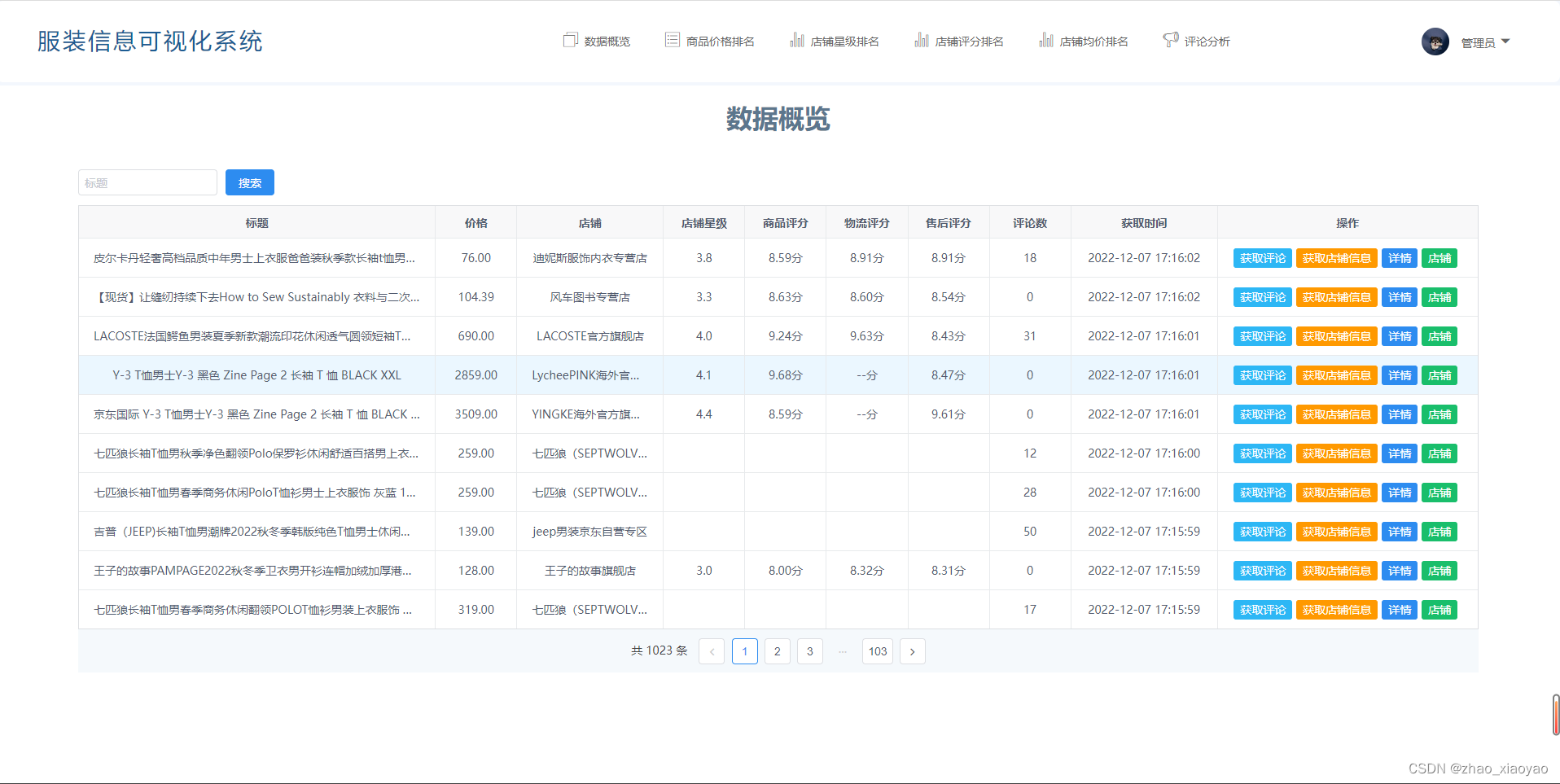Click 获取评论 for 迪妮斯服饰内衣专营店 row
Screen dimensions: 1560x784
(x=1262, y=258)
